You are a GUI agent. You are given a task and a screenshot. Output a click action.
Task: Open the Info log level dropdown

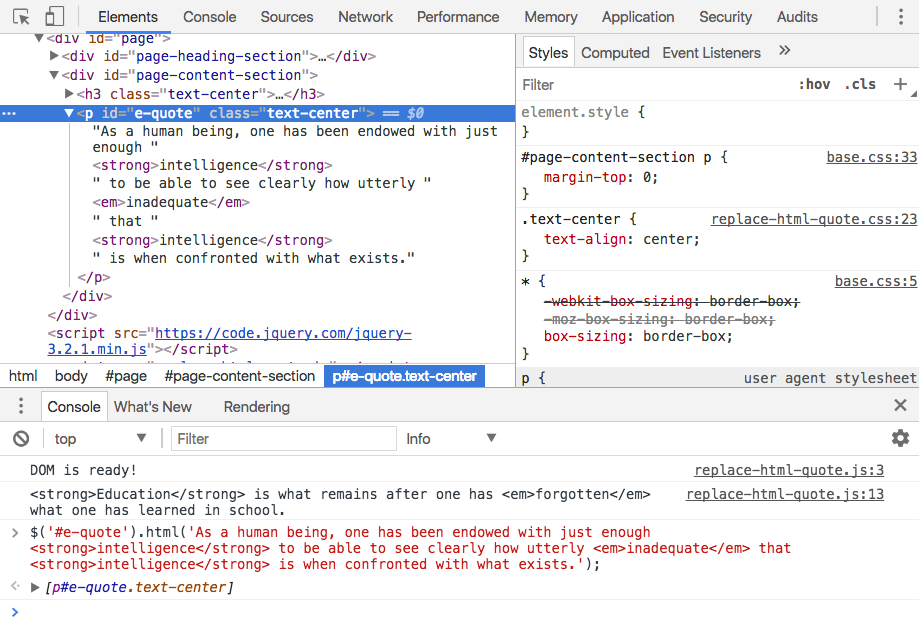[x=451, y=438]
